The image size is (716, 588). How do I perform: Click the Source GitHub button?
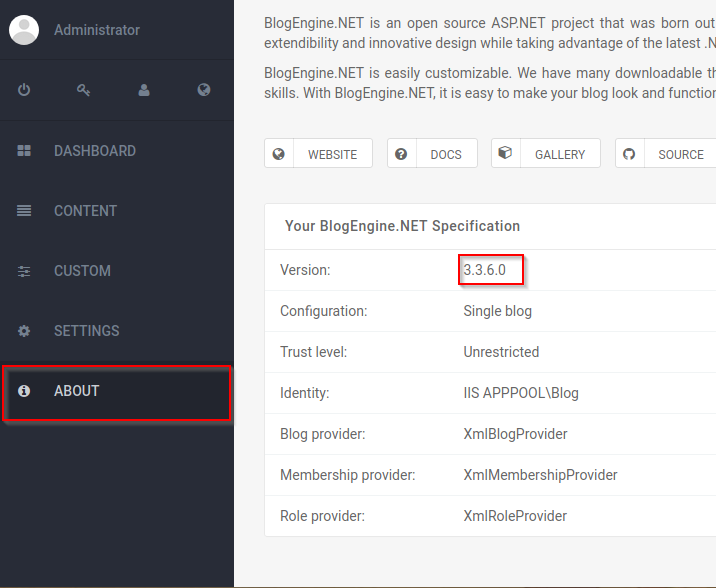tap(667, 154)
